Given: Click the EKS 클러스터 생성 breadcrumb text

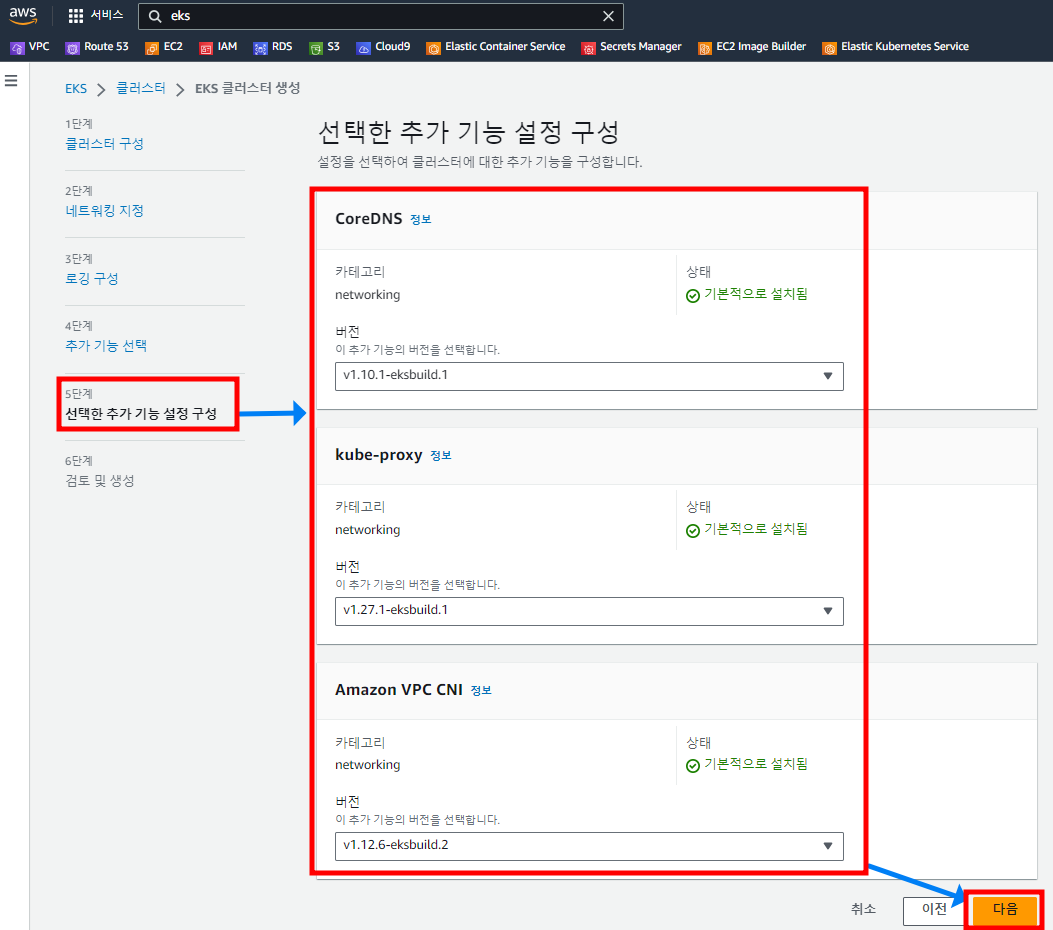Looking at the screenshot, I should (x=247, y=89).
